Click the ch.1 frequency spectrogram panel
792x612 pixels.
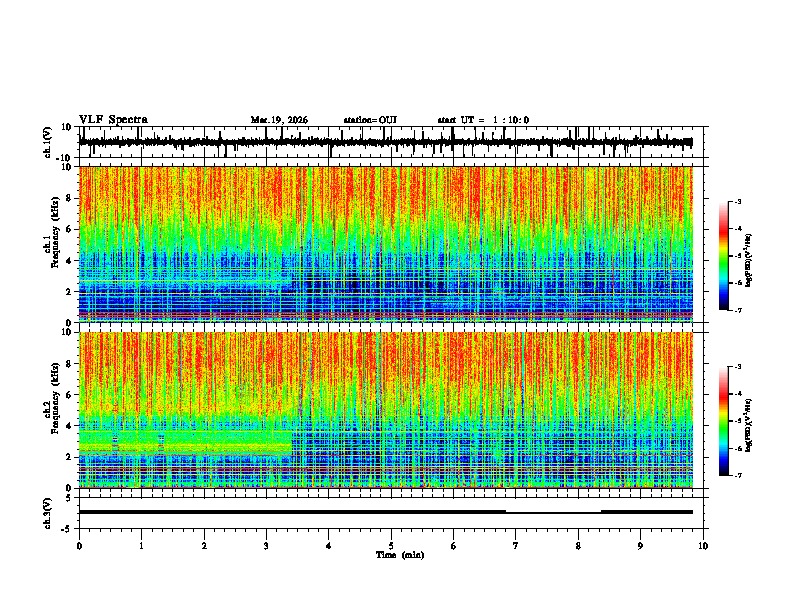coord(386,244)
